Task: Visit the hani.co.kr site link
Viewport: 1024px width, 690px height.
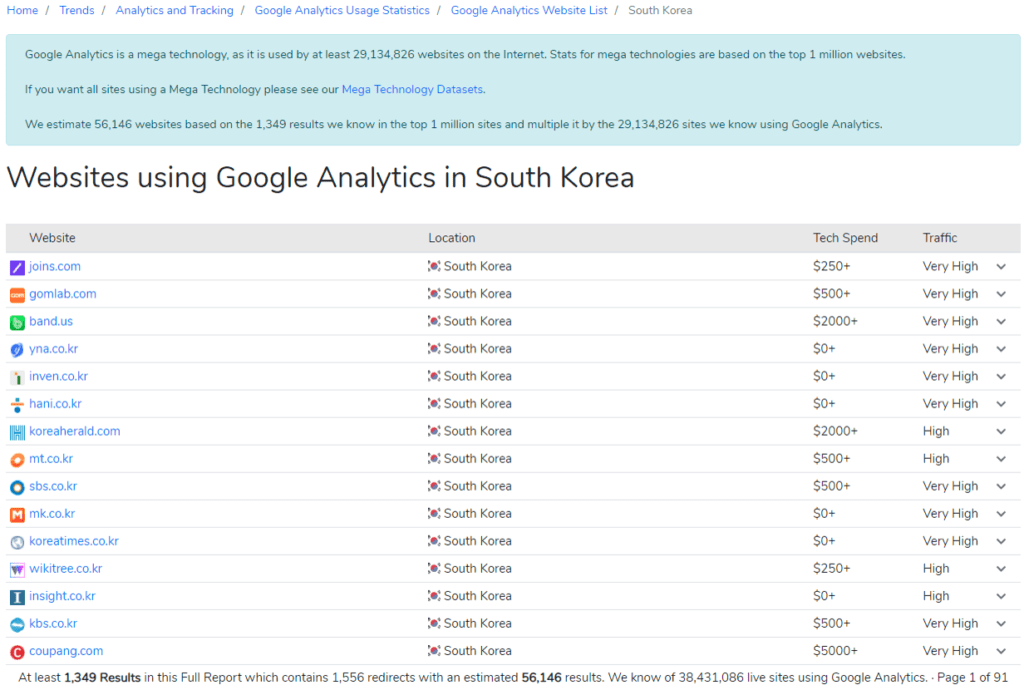Action: (x=55, y=404)
